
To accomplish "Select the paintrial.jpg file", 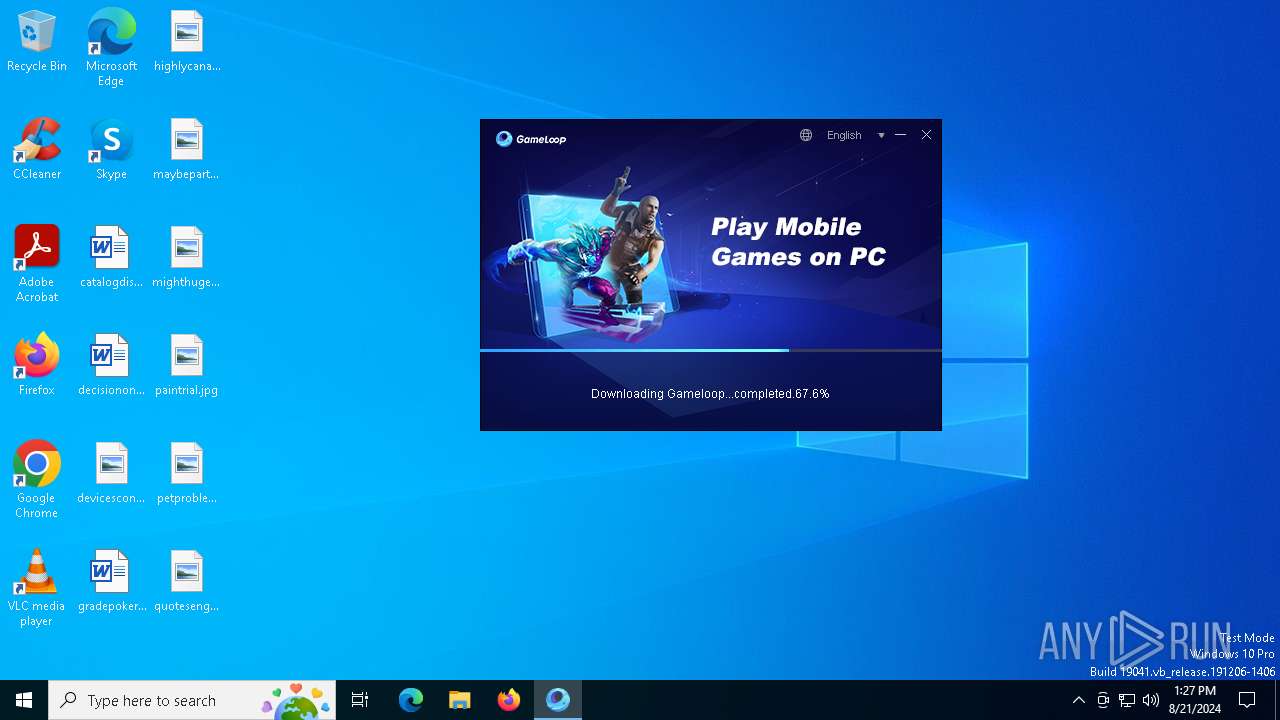I will click(187, 366).
